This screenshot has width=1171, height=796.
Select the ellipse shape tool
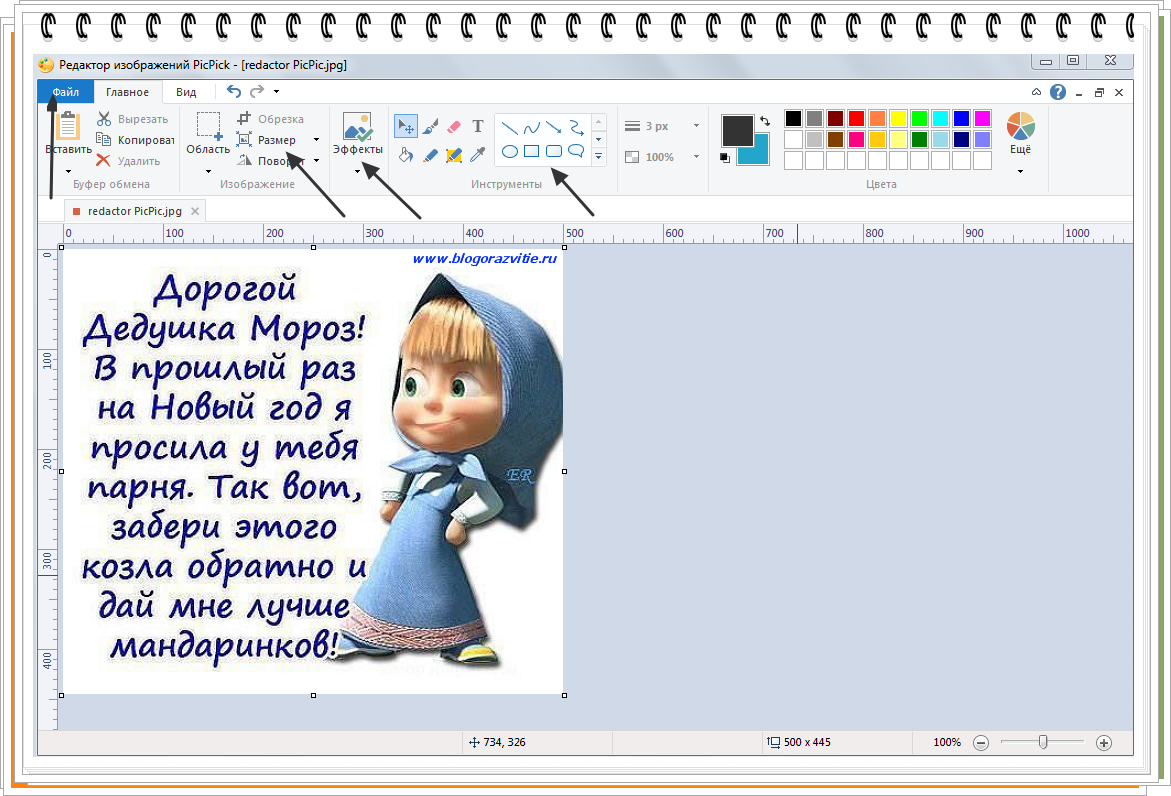point(509,152)
